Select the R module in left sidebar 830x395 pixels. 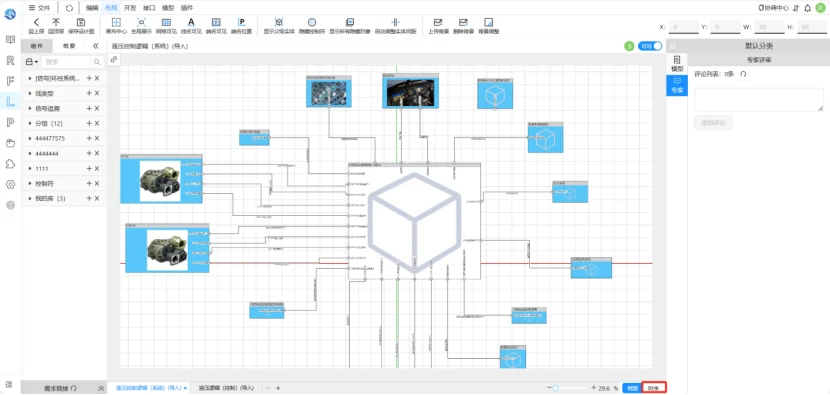tap(10, 60)
